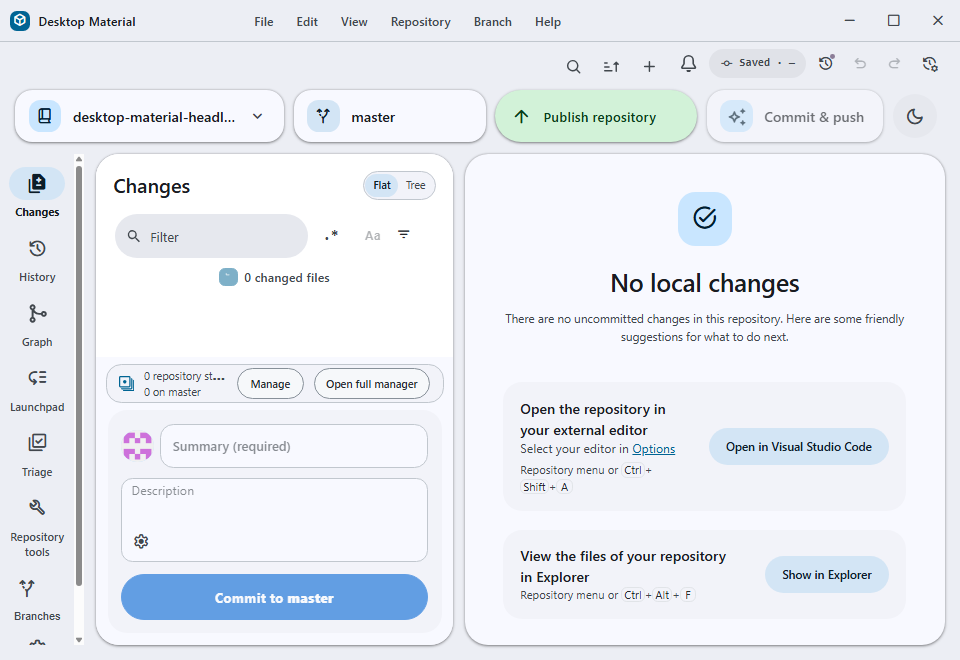Click the sidebar scrollbar up arrow
Viewport: 960px width, 660px height.
78,159
